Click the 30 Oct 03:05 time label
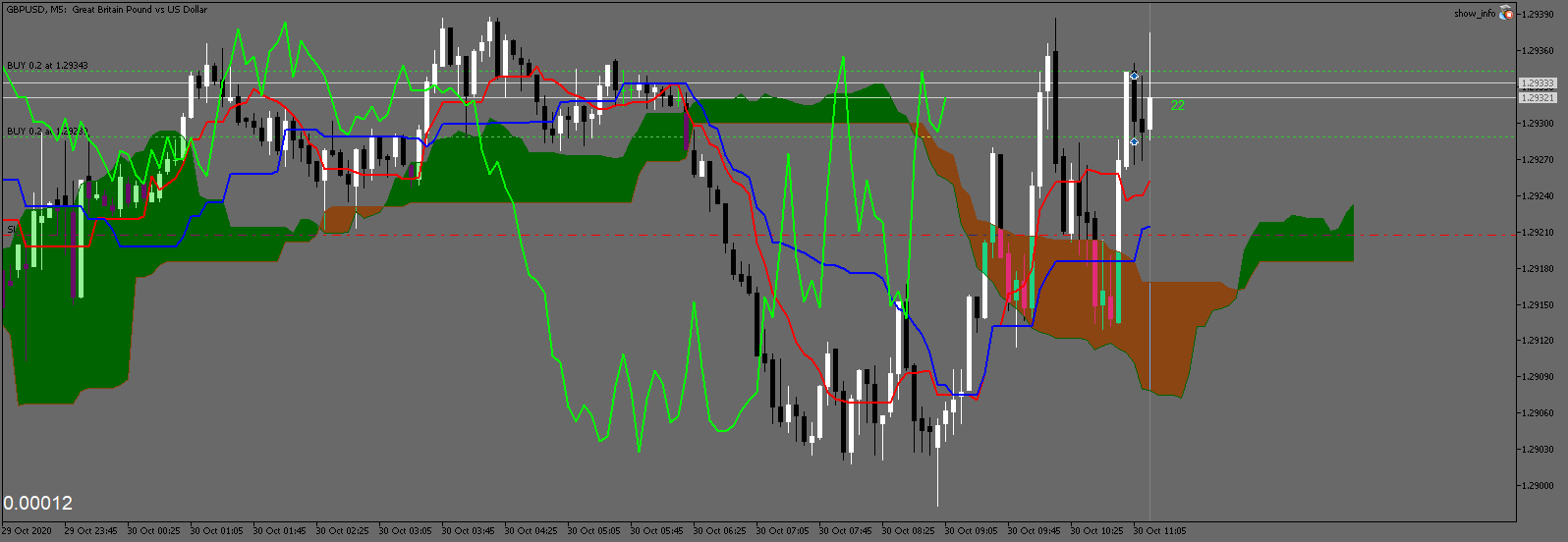The image size is (1568, 542). point(405,531)
